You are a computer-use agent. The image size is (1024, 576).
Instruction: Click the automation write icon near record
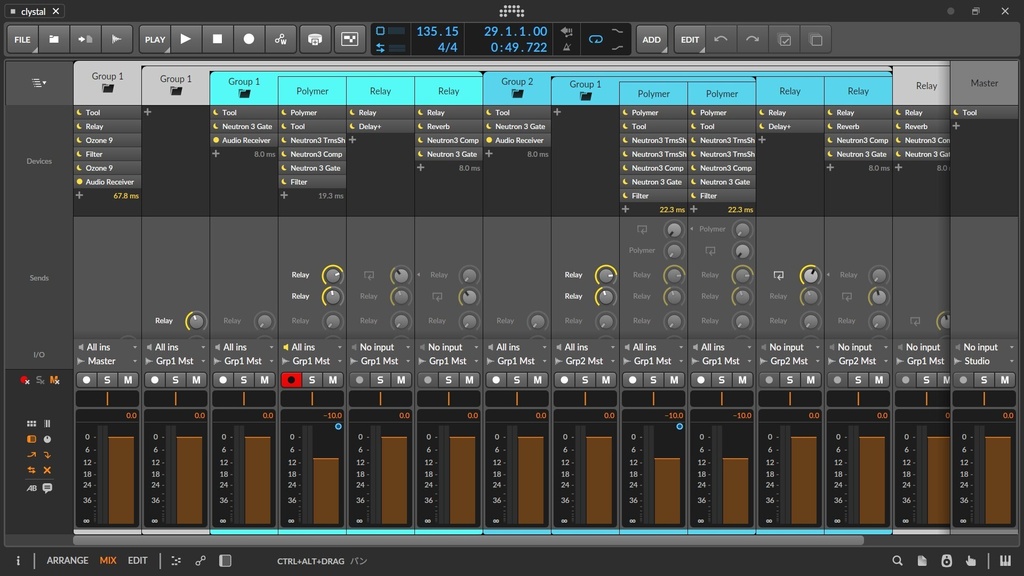pos(281,39)
